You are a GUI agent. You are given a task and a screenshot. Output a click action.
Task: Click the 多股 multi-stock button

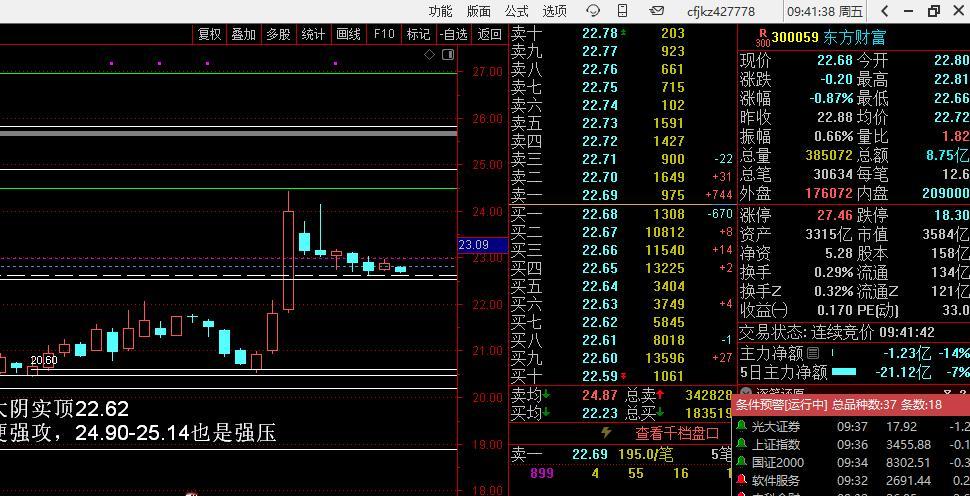tap(278, 34)
